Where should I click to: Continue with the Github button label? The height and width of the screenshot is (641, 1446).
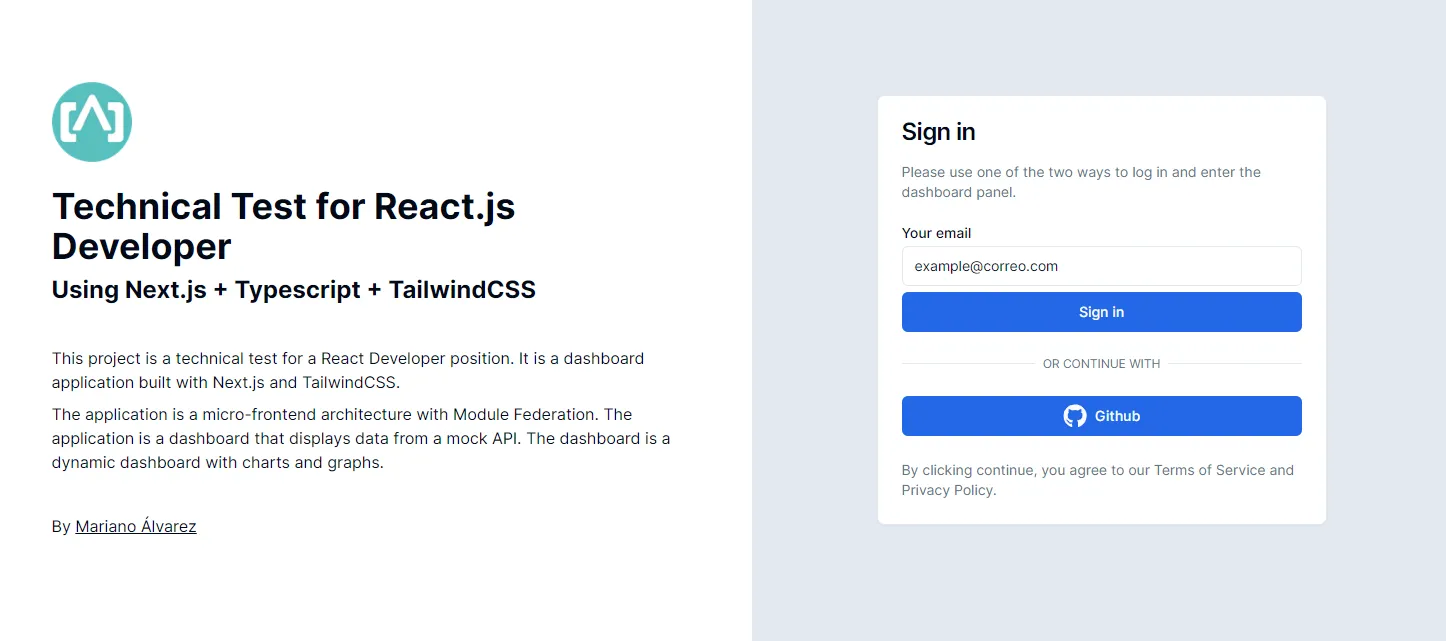click(x=1117, y=416)
